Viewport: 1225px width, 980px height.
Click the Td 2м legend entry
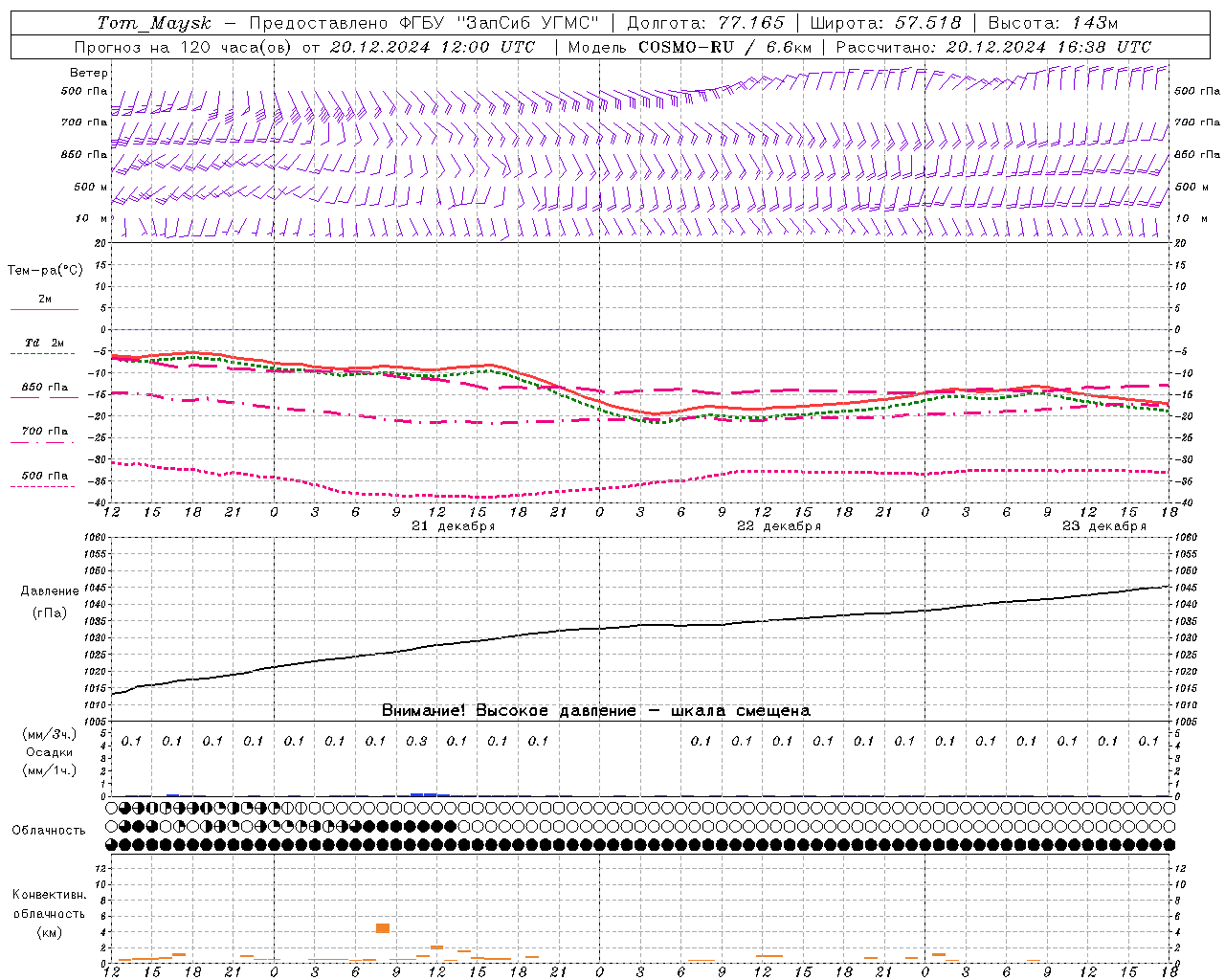(x=45, y=343)
